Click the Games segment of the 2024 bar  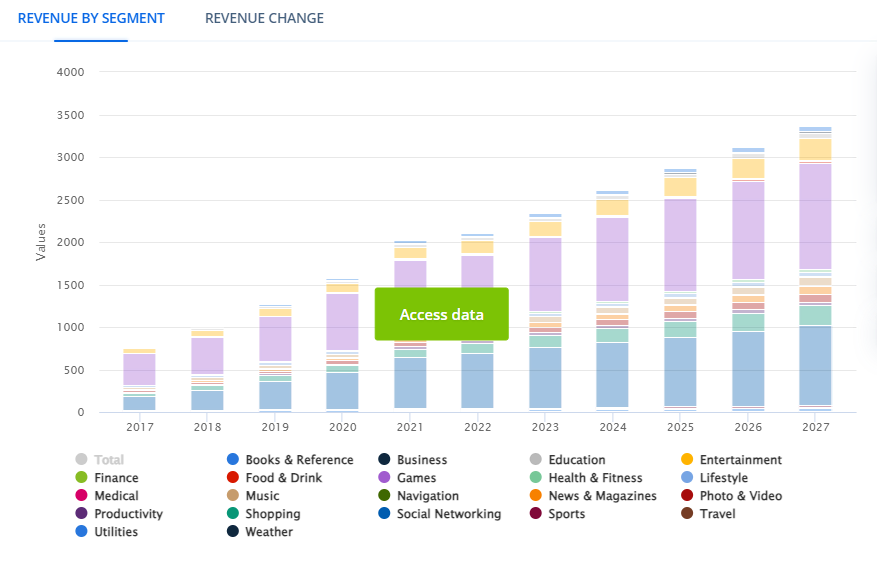click(x=612, y=259)
